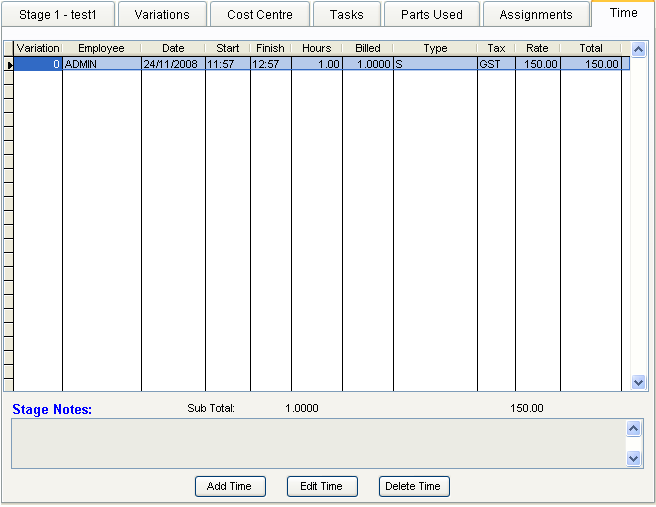Select the row indicator arrow for ADMIN entry
The width and height of the screenshot is (656, 507).
[9, 64]
